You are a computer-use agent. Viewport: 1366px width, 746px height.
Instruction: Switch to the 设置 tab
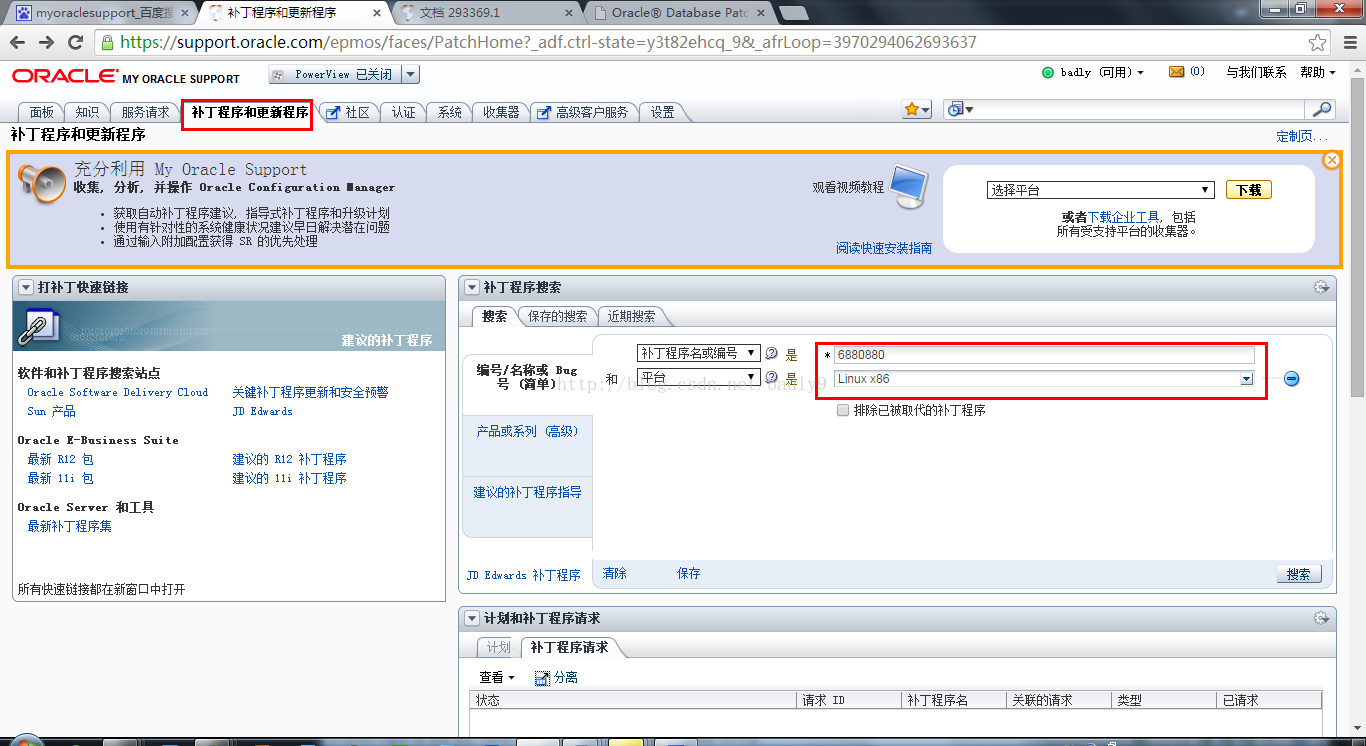[662, 112]
